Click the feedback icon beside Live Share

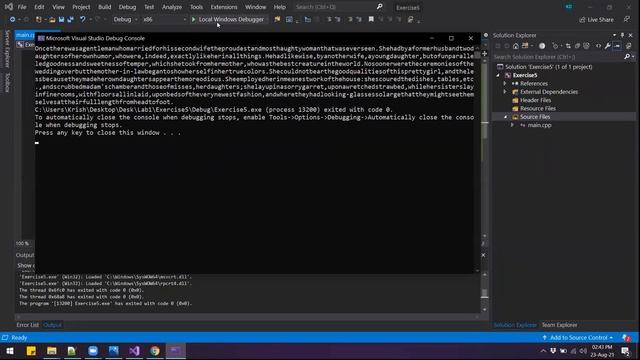[x=627, y=19]
